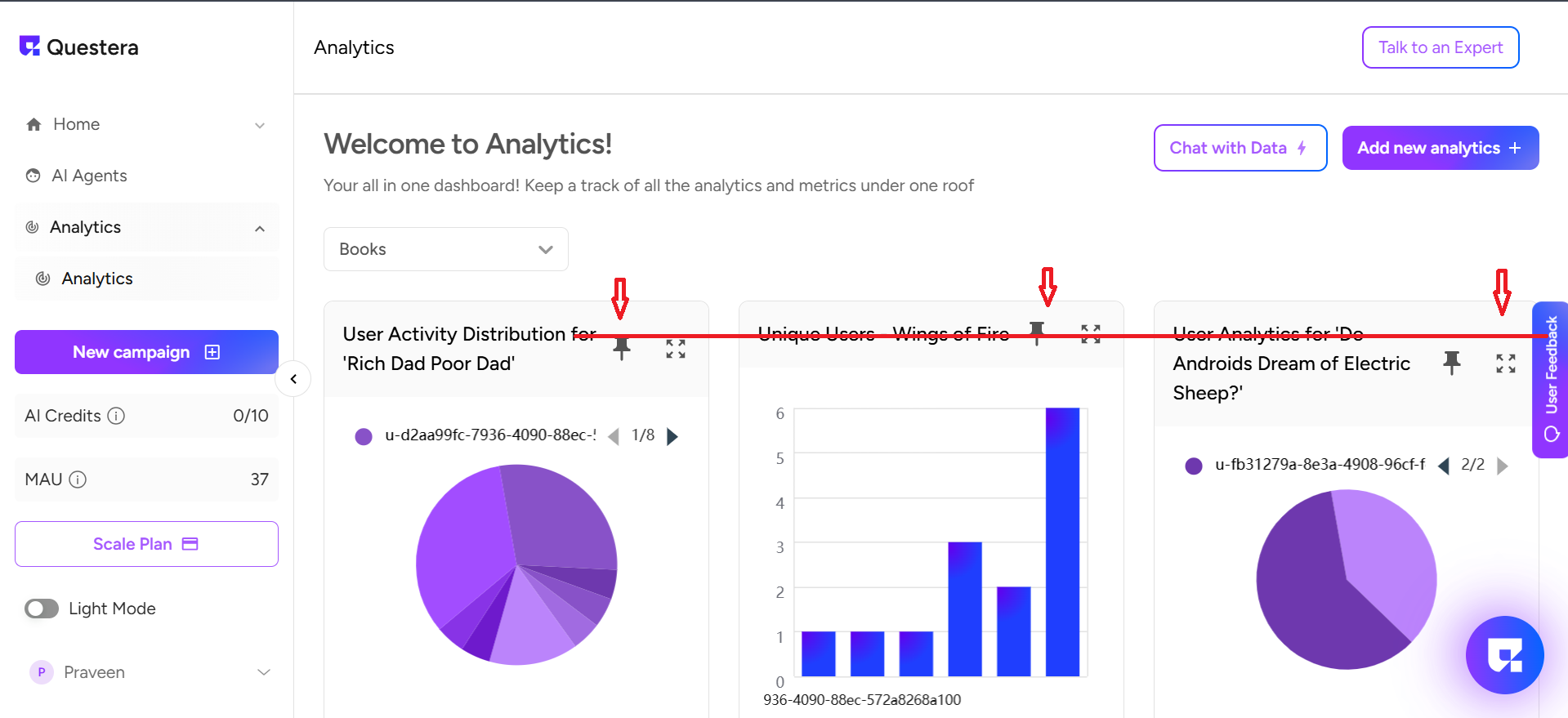Open the Books dropdown
1568x718 pixels.
click(446, 249)
